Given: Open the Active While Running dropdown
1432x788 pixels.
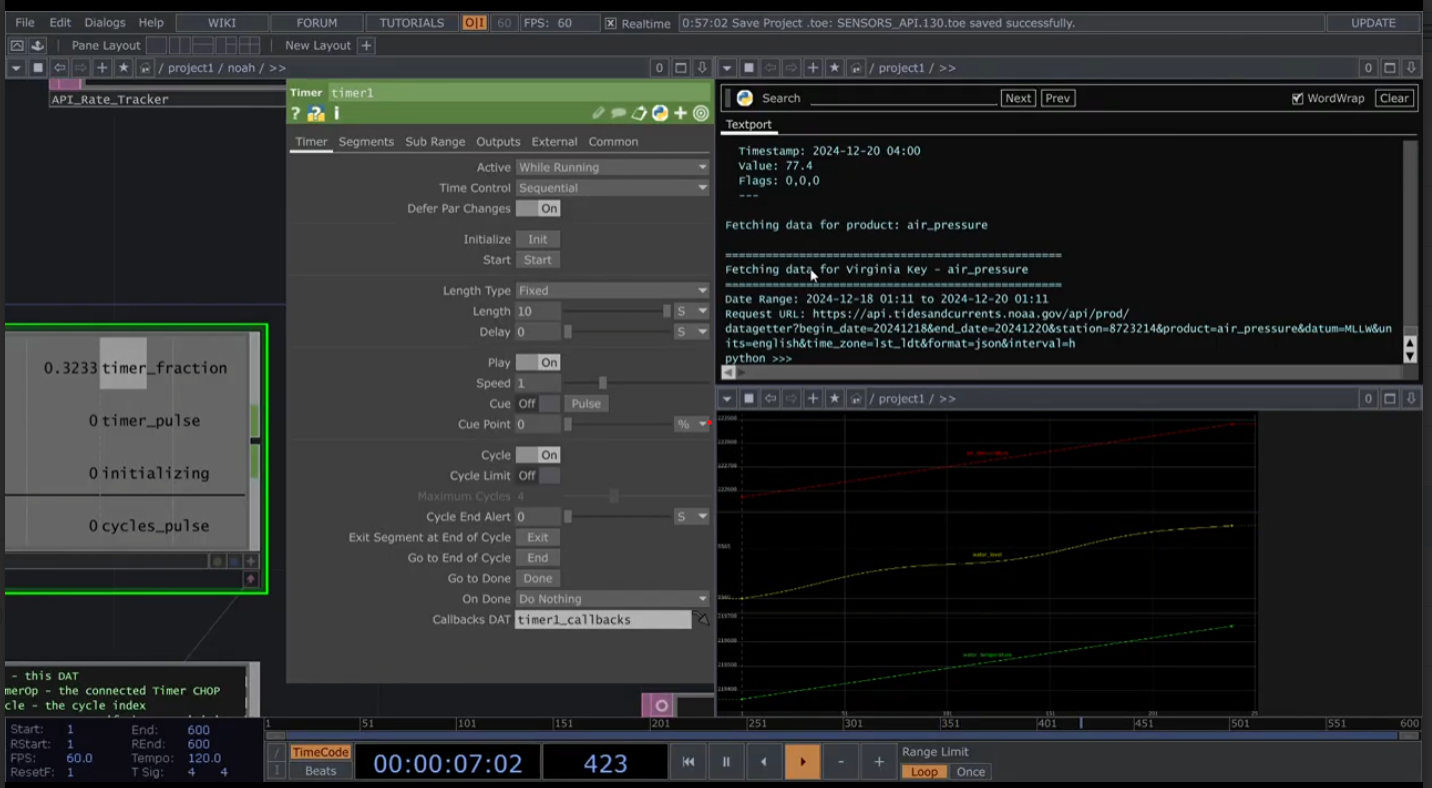Looking at the screenshot, I should pyautogui.click(x=612, y=167).
